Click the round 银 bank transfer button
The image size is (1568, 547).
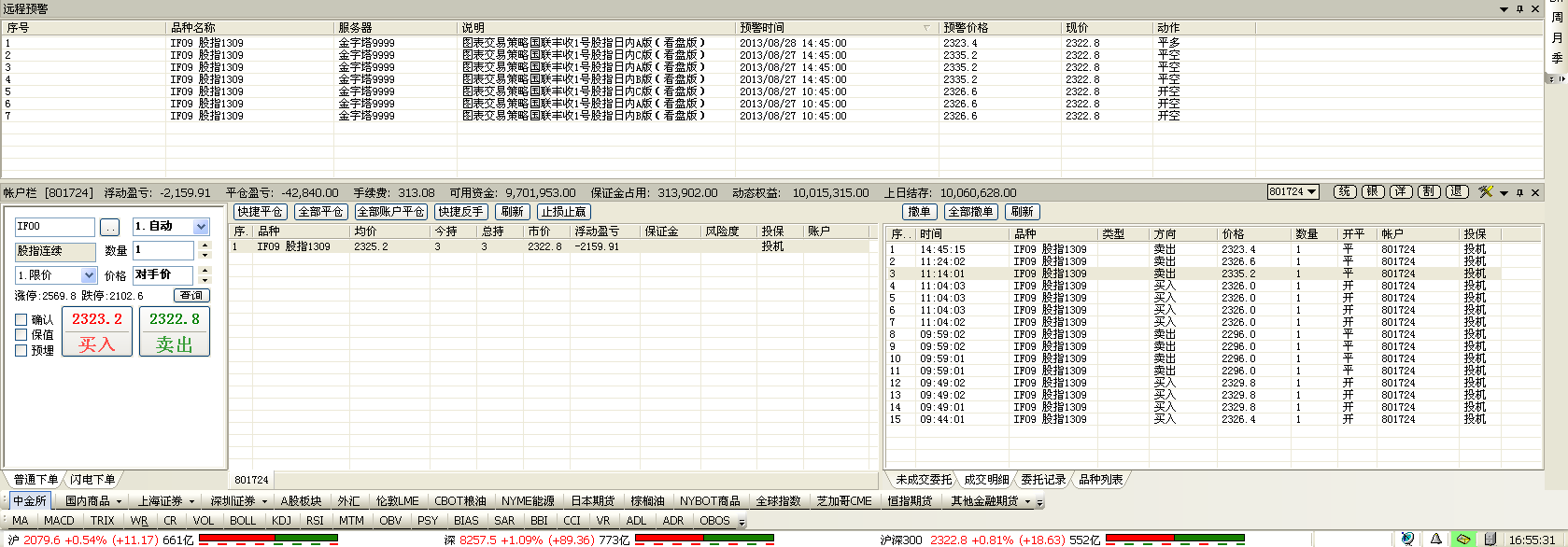click(x=1372, y=191)
